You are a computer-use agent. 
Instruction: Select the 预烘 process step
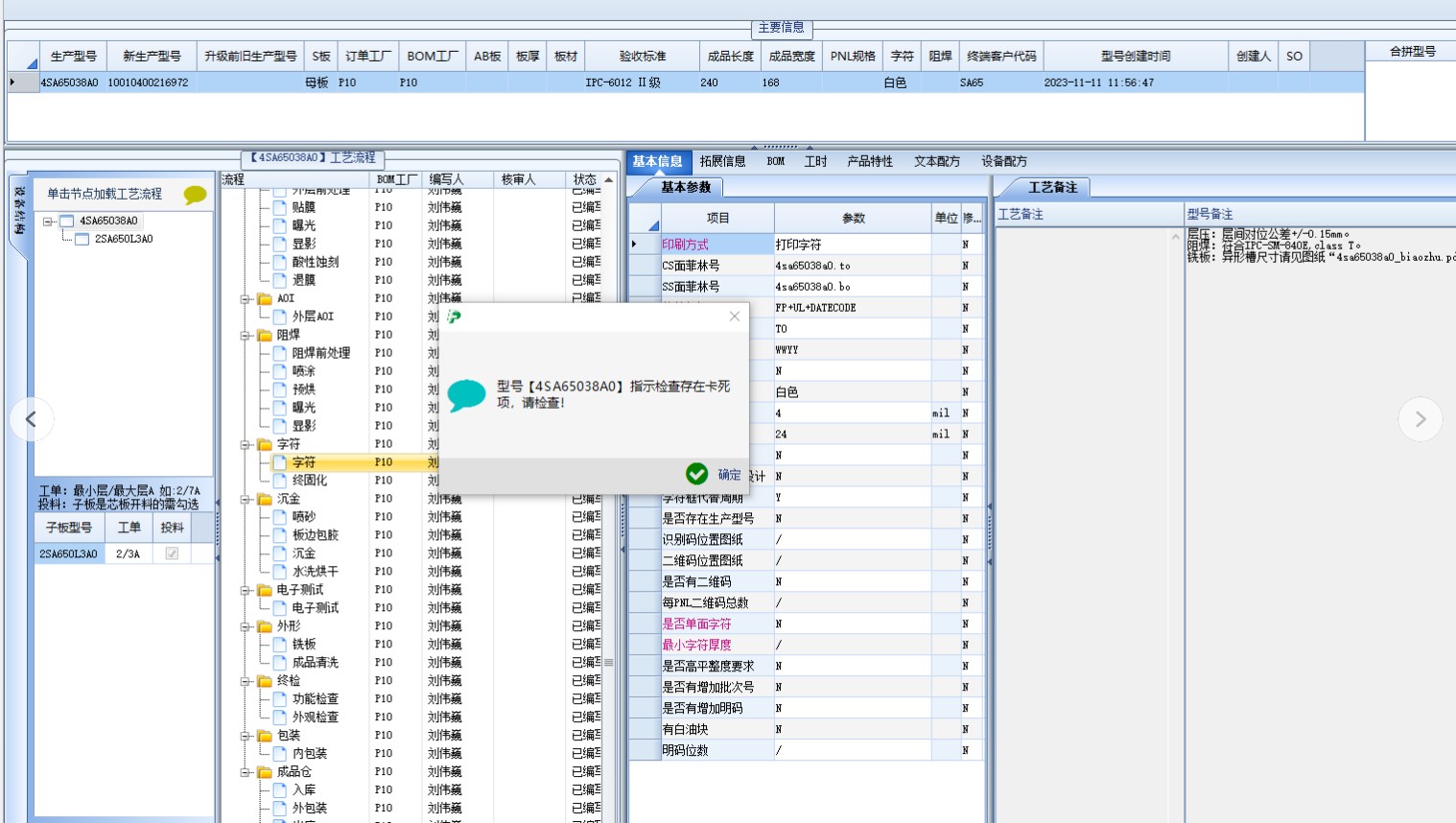pyautogui.click(x=303, y=389)
